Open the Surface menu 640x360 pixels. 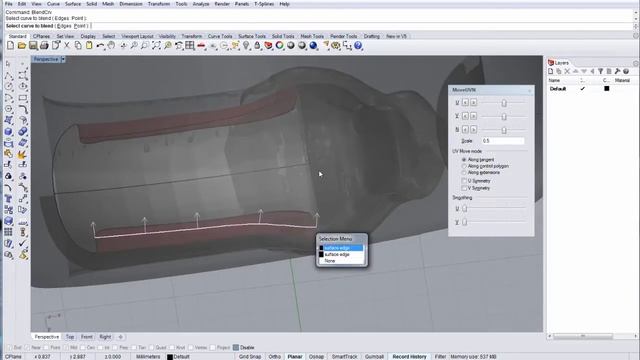(73, 4)
